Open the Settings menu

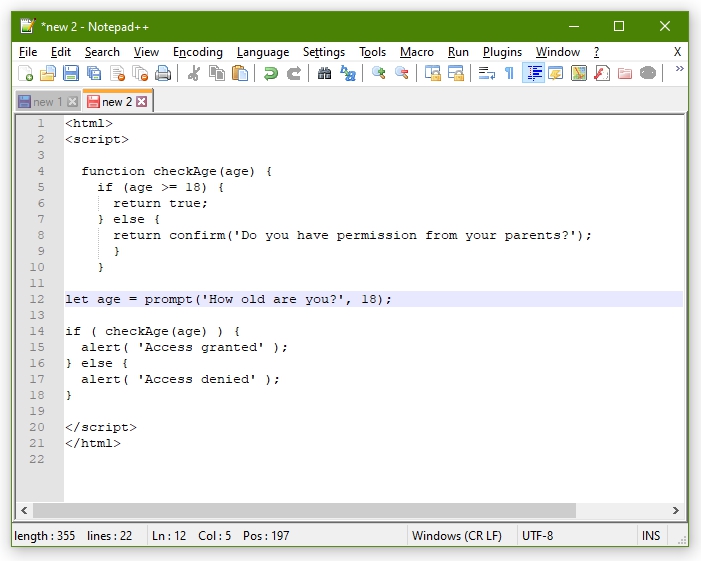click(324, 52)
